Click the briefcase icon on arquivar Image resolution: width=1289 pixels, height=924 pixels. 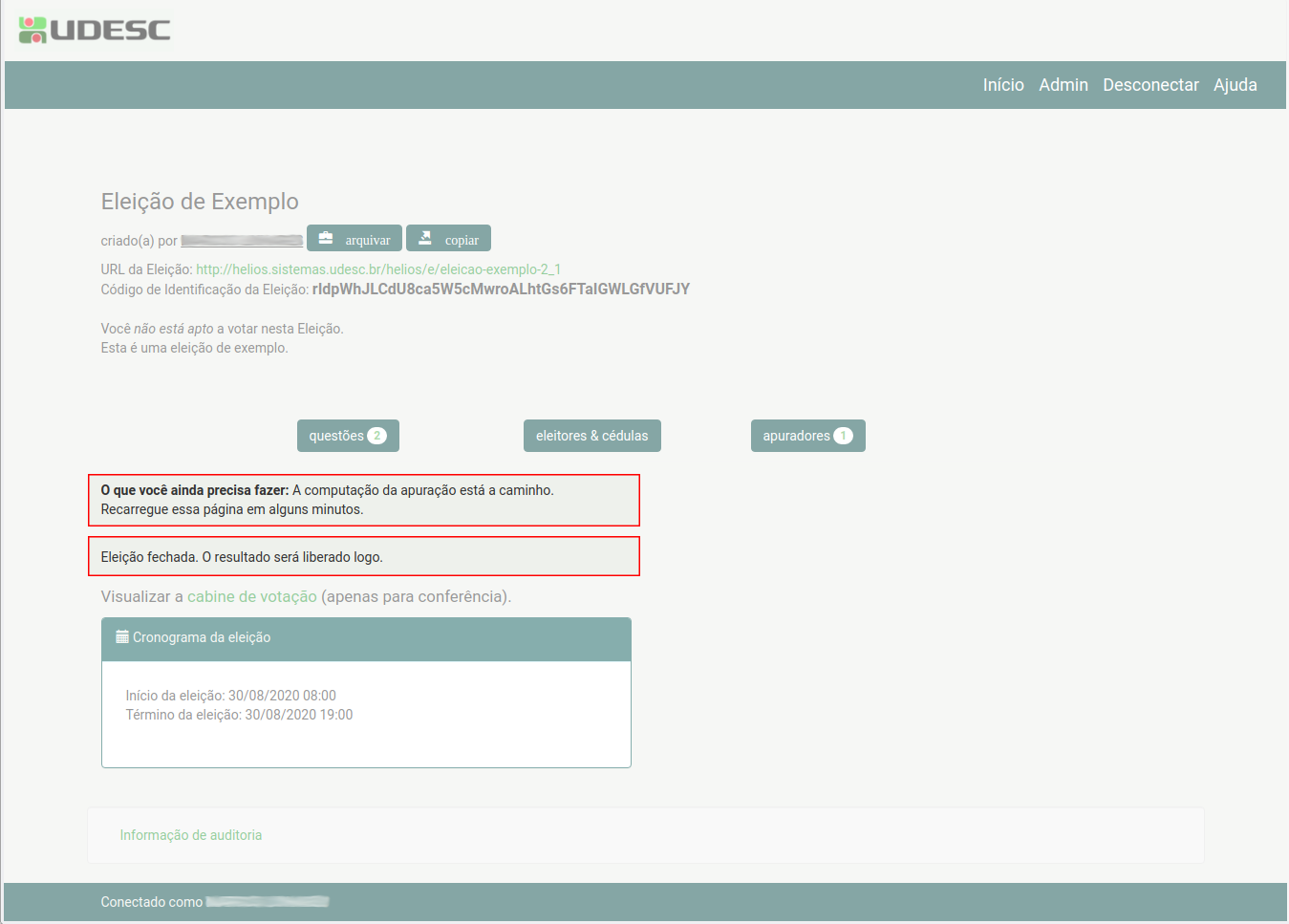point(326,239)
